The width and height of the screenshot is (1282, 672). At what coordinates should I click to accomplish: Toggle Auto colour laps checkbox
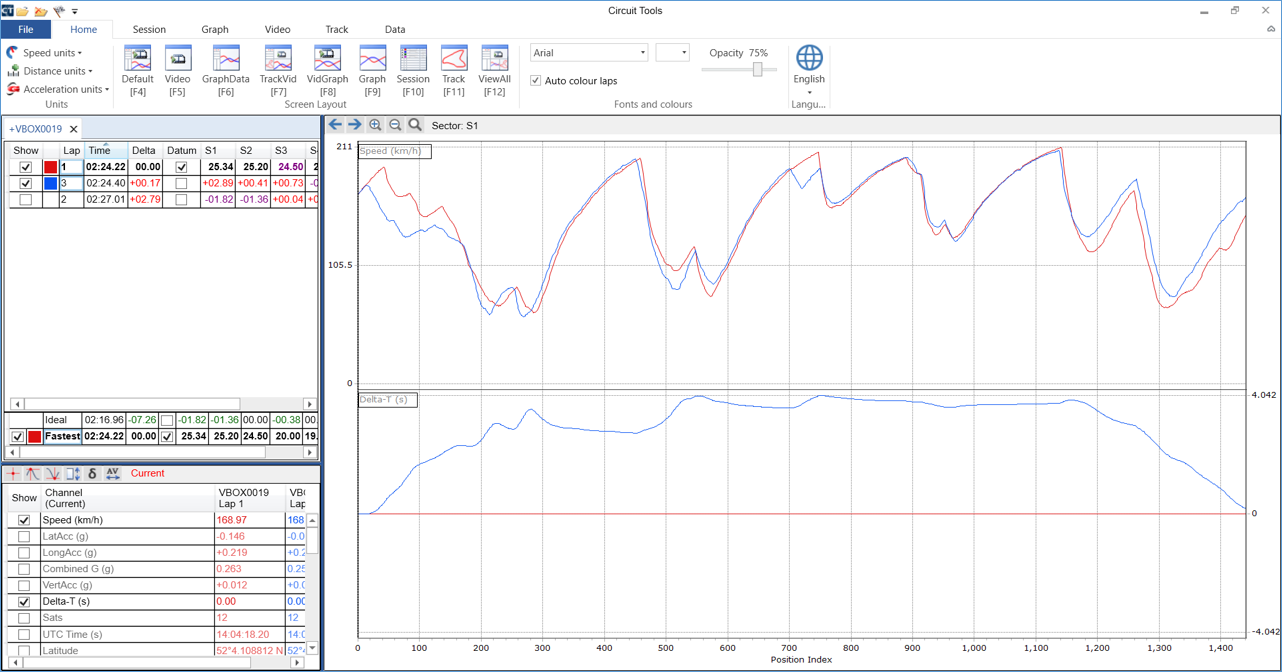[x=536, y=81]
